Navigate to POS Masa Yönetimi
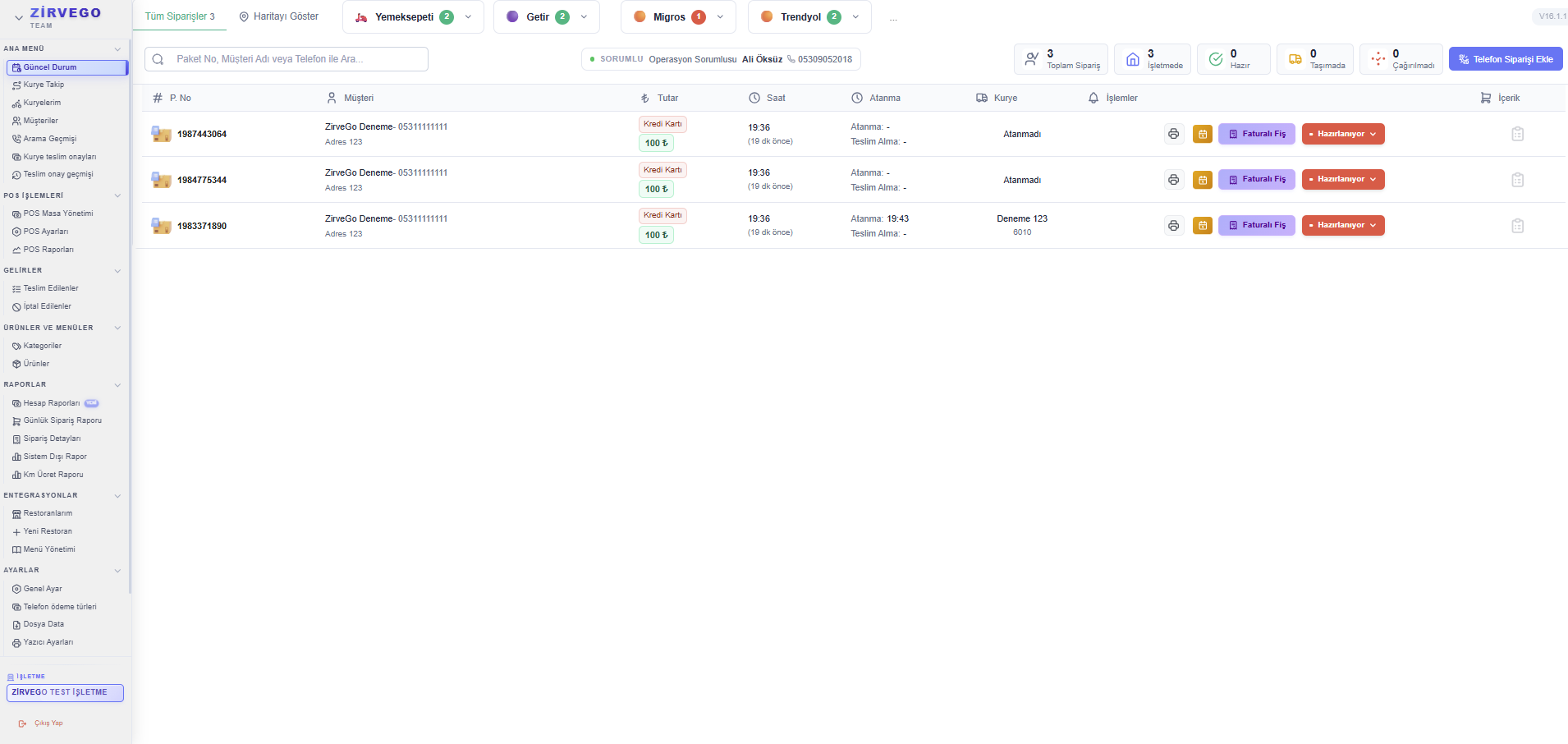 57,214
